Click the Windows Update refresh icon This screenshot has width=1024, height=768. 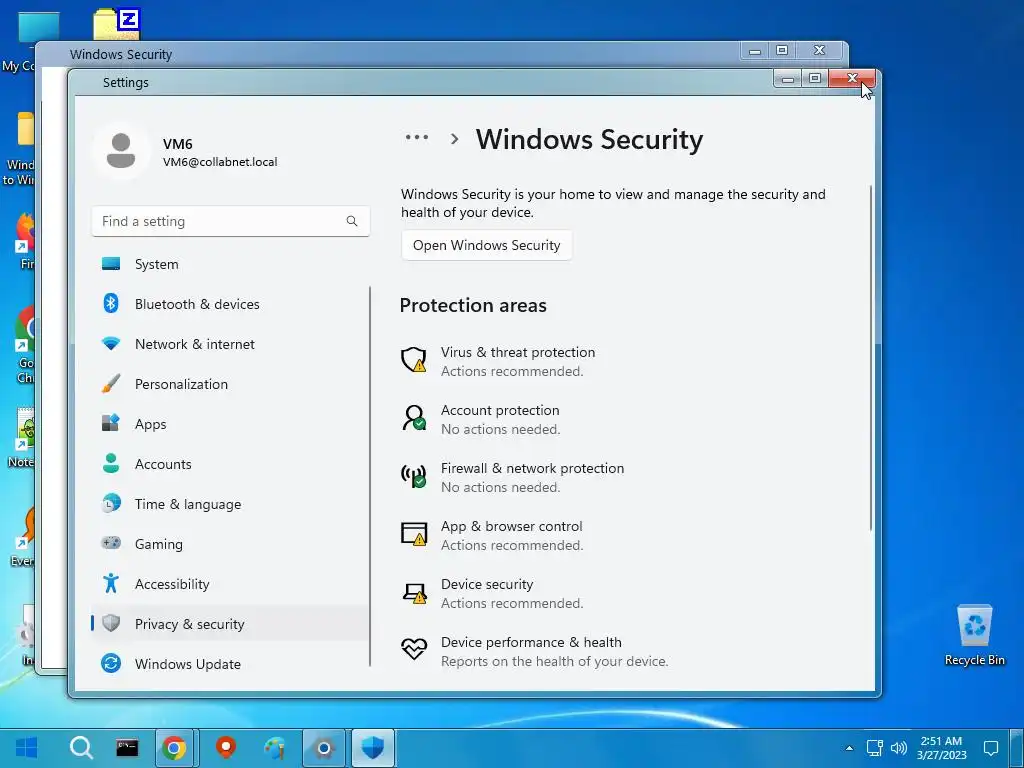tap(111, 663)
